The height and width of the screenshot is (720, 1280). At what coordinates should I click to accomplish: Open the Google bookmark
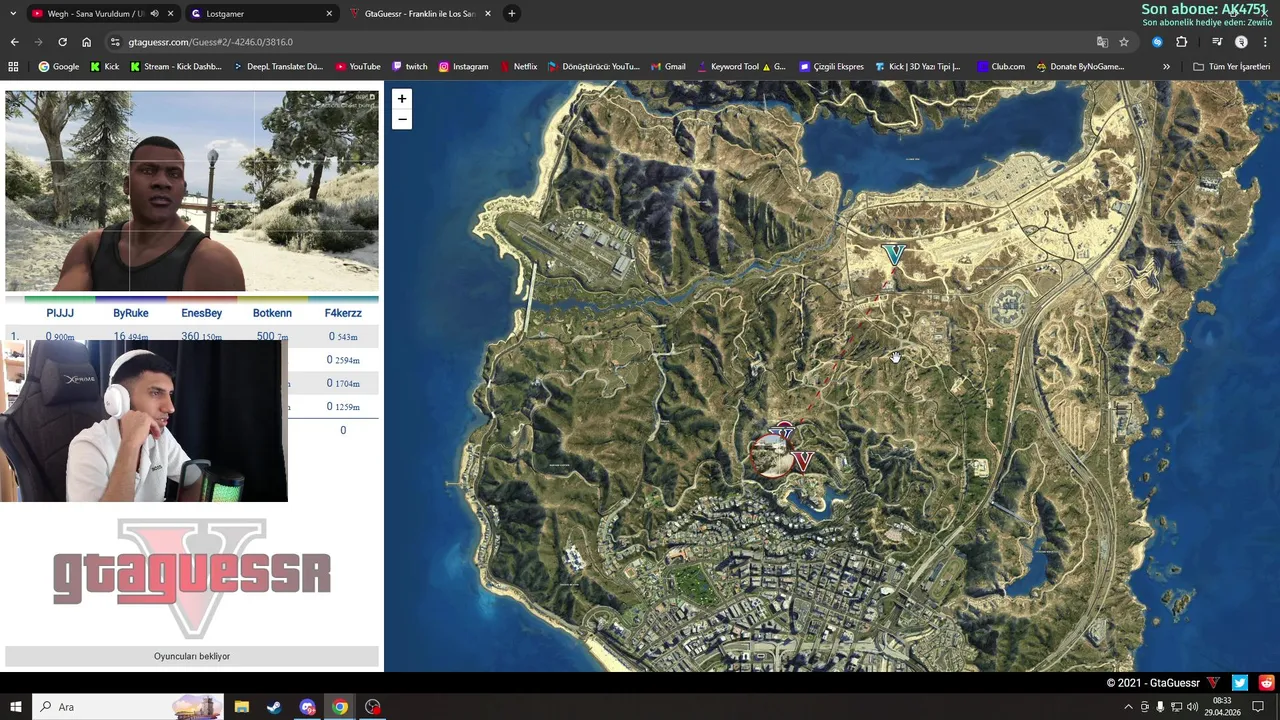coord(58,67)
